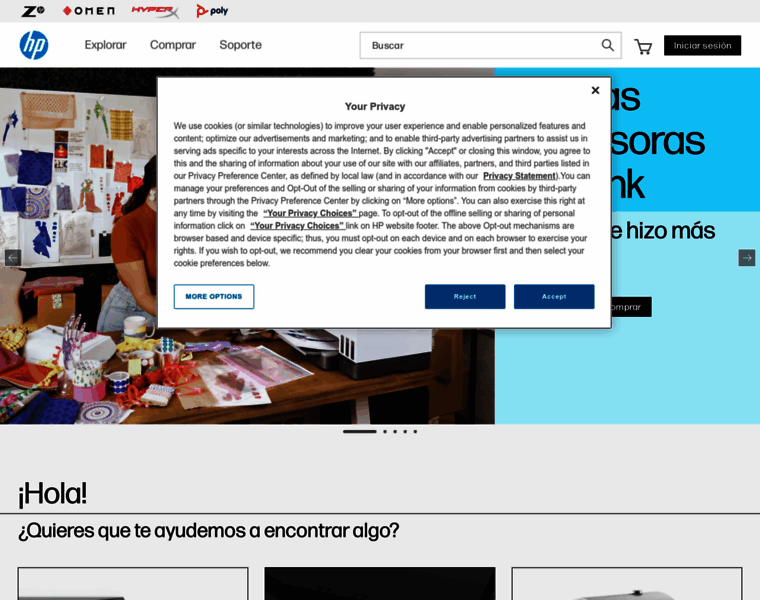The height and width of the screenshot is (600, 760).
Task: Click "¿Quieres que te ayudemos a encontrar algo?" heading
Action: [x=208, y=531]
